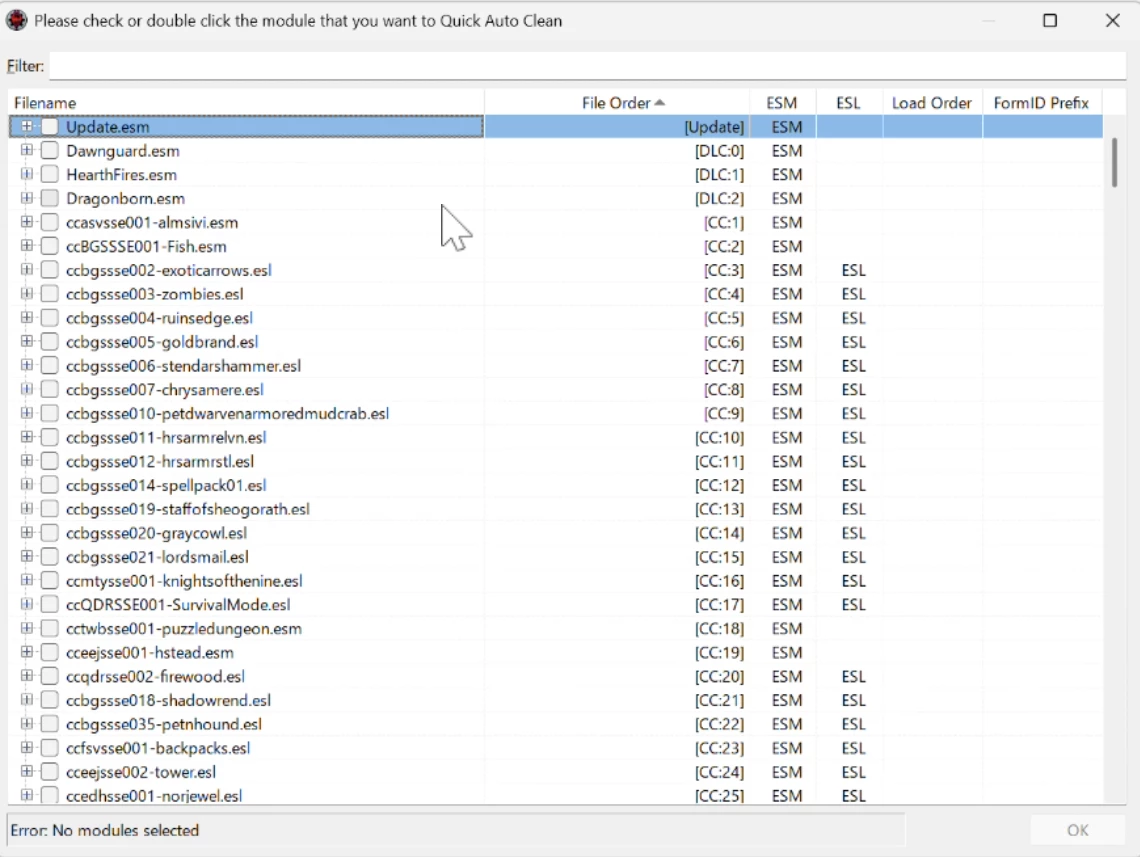This screenshot has height=857, width=1140.
Task: Close the module selection dialog
Action: pyautogui.click(x=1112, y=20)
